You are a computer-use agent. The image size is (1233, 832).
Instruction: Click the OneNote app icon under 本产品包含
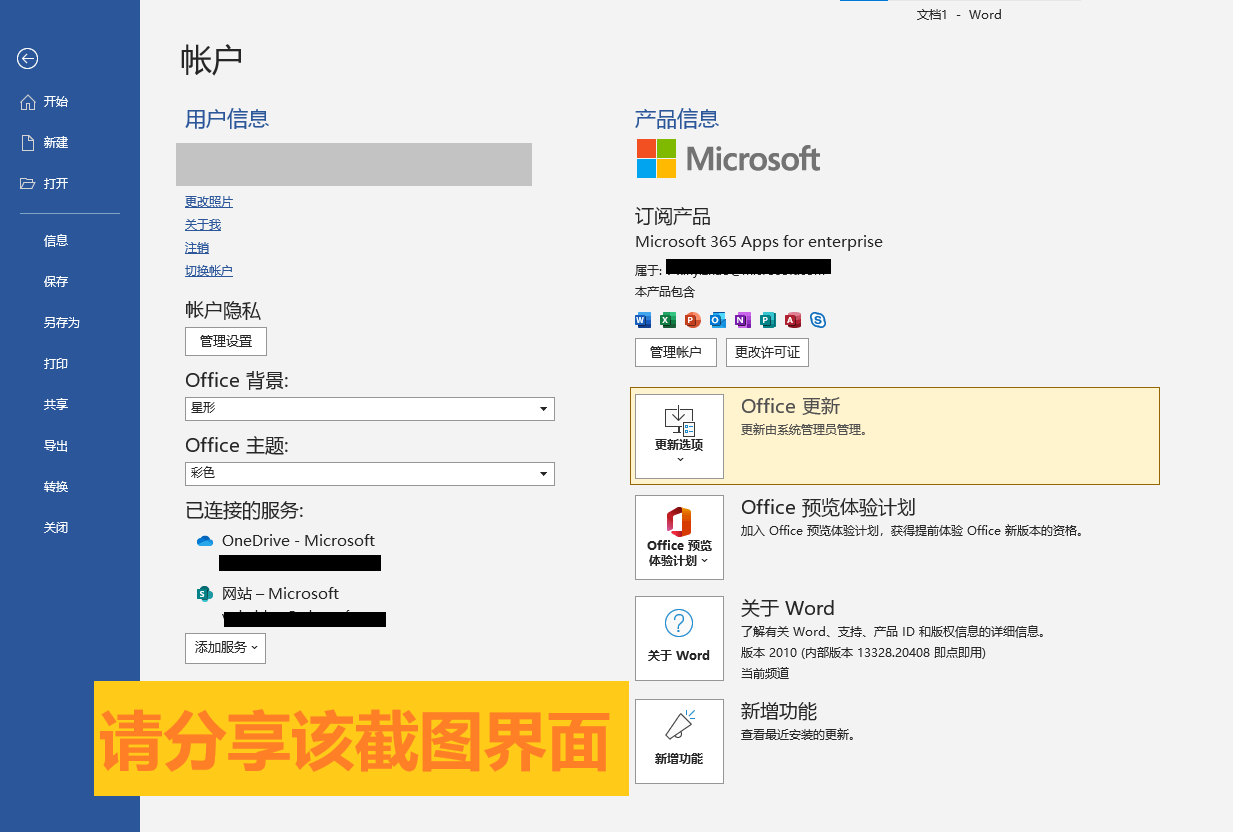743,320
